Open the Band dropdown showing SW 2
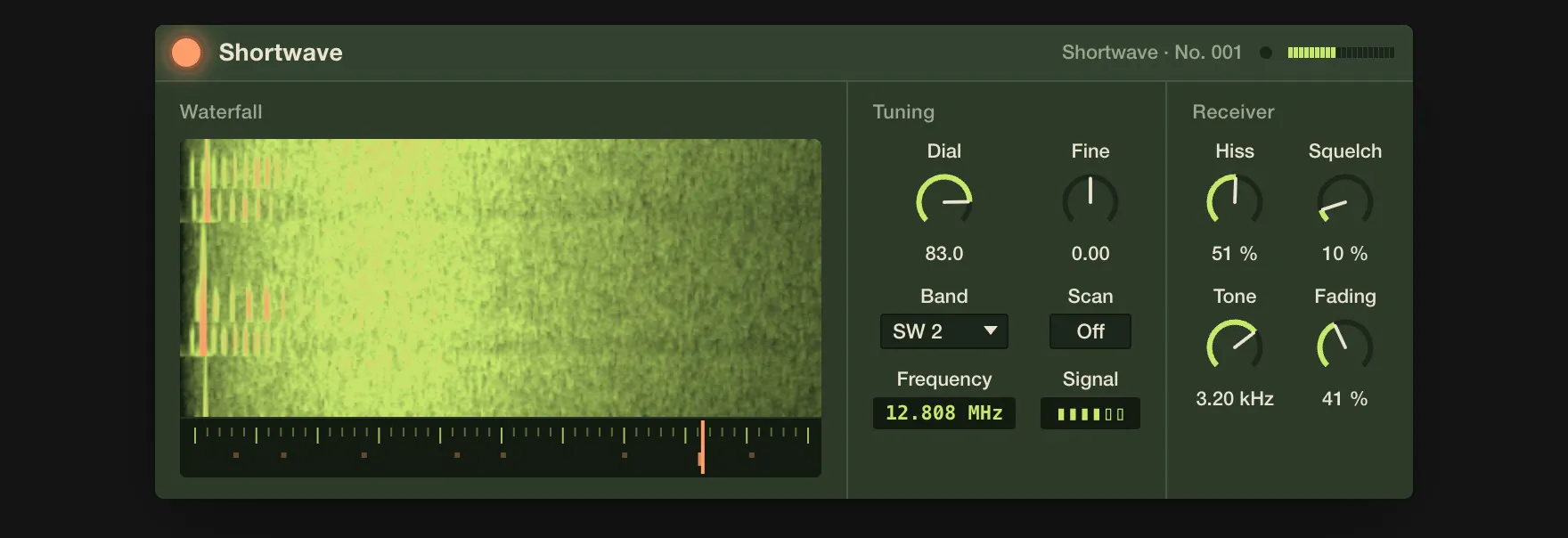1568x538 pixels. [x=944, y=331]
